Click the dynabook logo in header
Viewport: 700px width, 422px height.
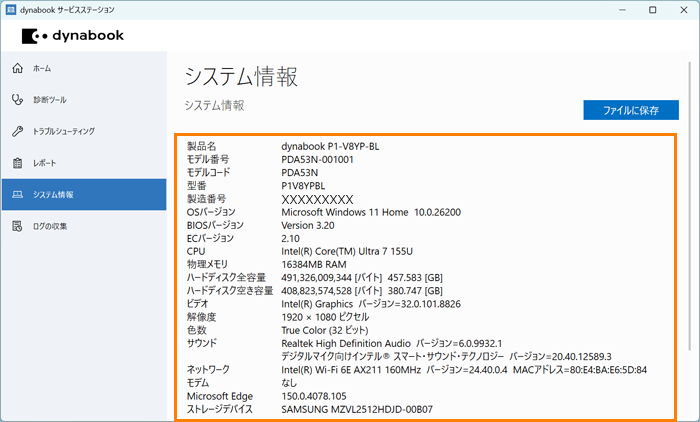73,36
